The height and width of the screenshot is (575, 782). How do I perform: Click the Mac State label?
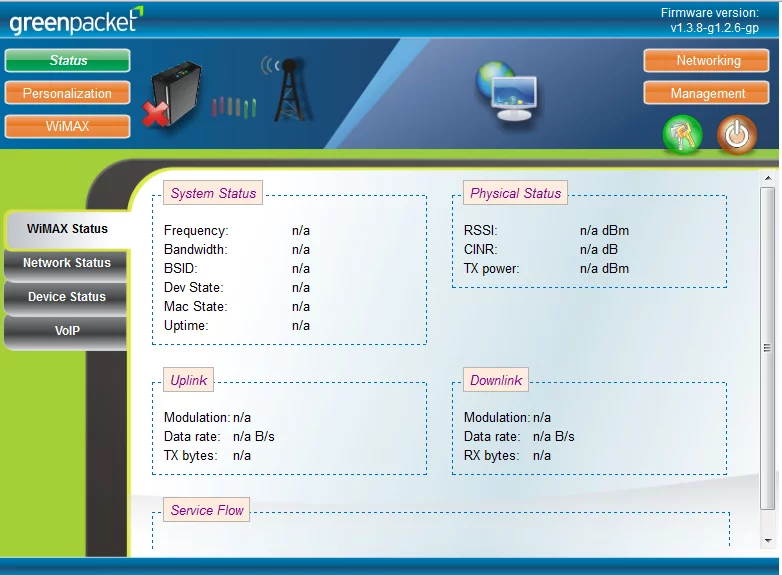pos(196,306)
